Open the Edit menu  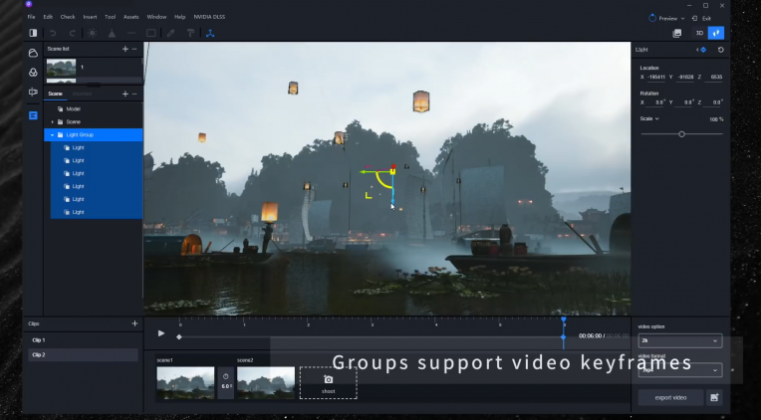(48, 17)
